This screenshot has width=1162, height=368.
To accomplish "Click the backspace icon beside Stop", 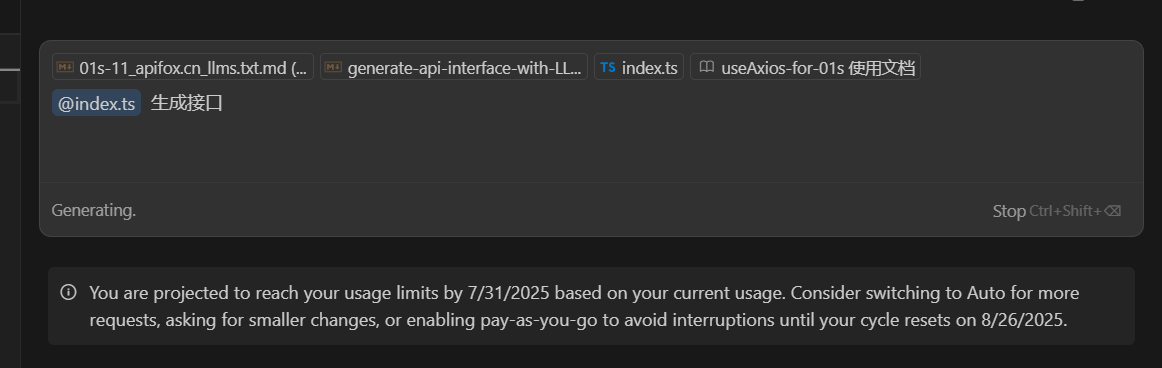I will tap(1112, 211).
